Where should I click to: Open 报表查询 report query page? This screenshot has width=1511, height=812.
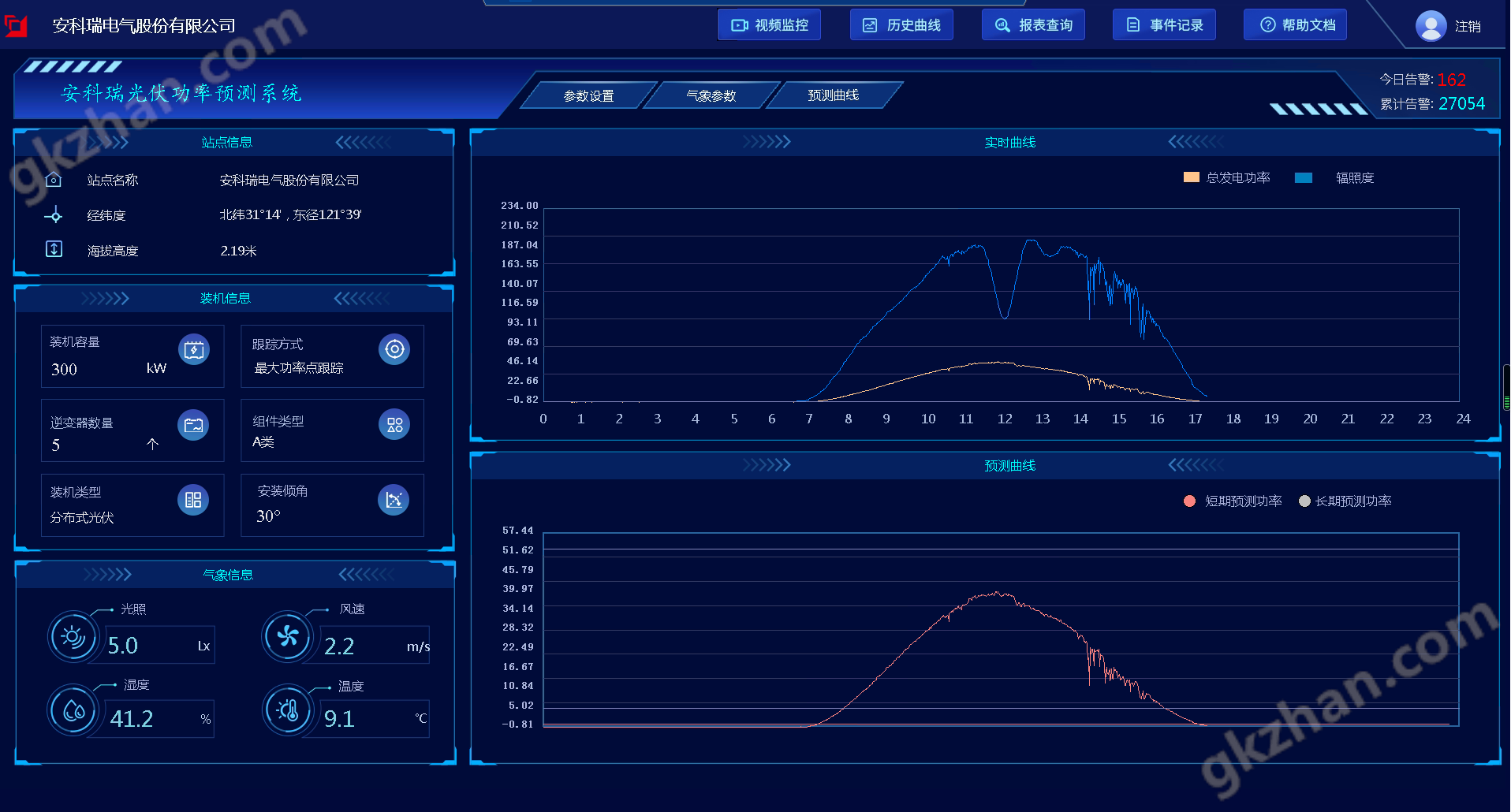click(x=1033, y=25)
